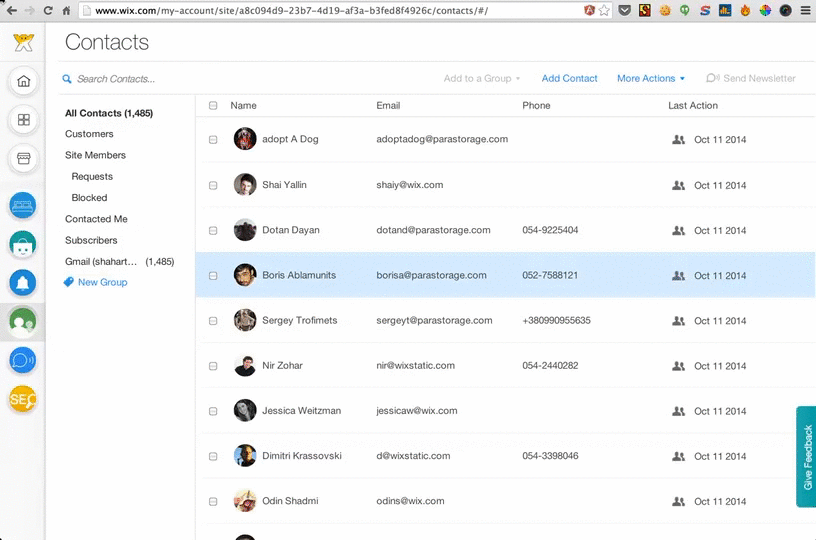816x540 pixels.
Task: Check the Dotan Dayan row checkbox
Action: point(213,230)
